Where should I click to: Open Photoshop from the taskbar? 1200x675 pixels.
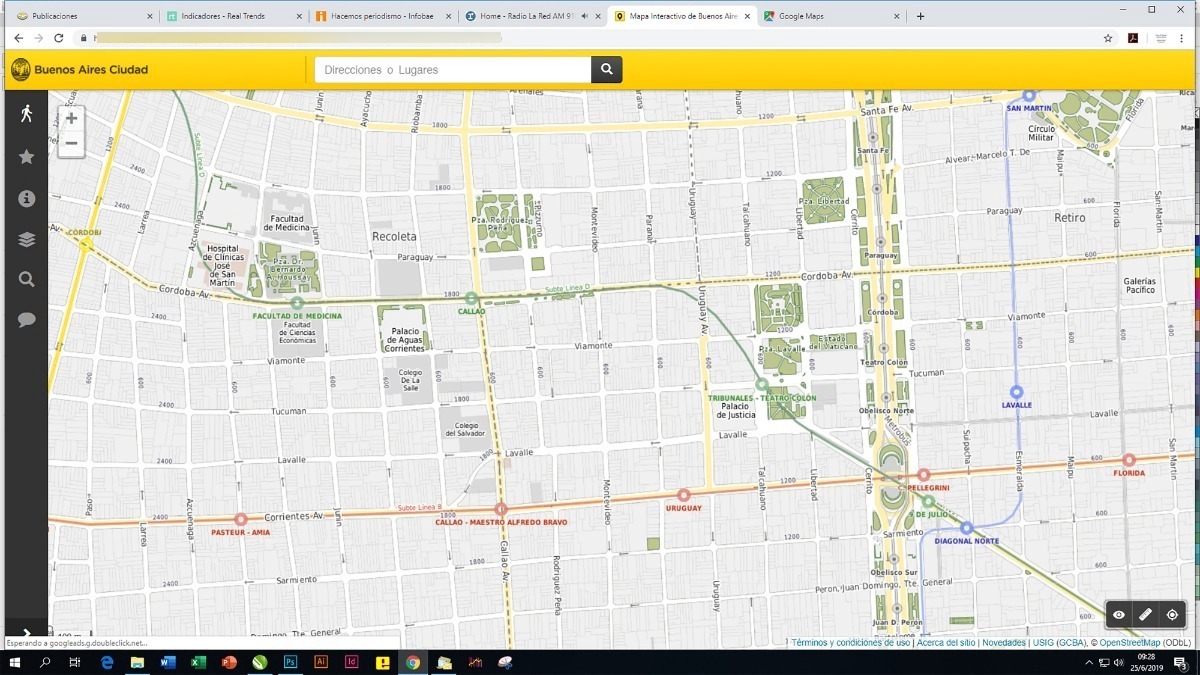[x=291, y=662]
